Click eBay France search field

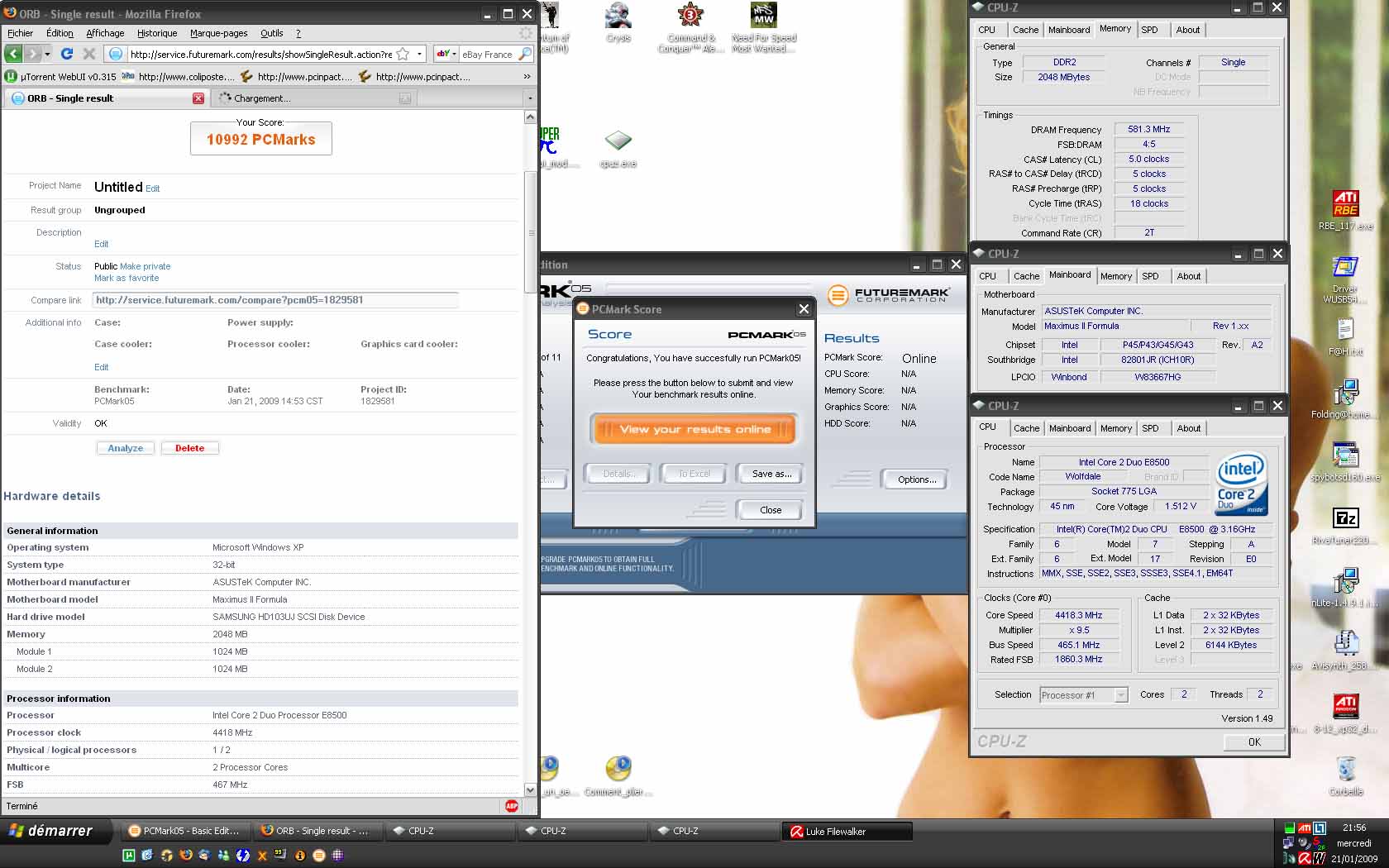489,54
